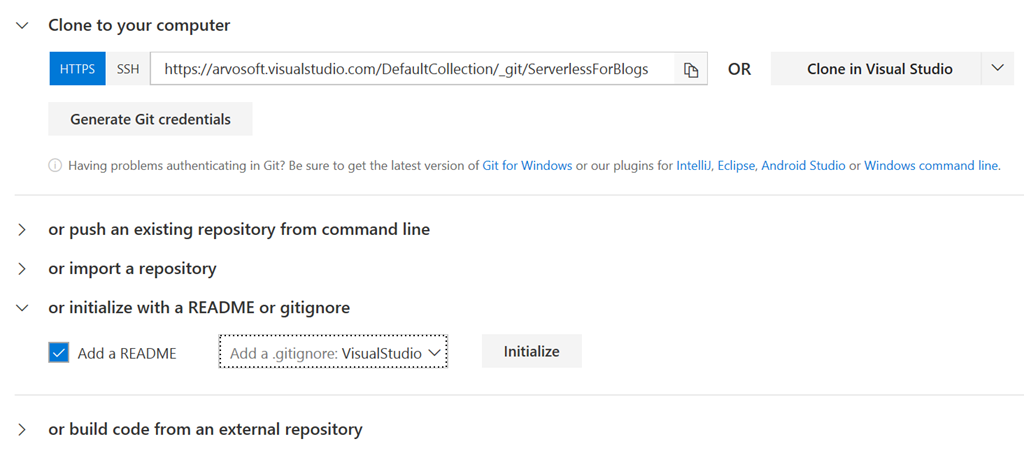Open the Windows command line link

point(930,166)
